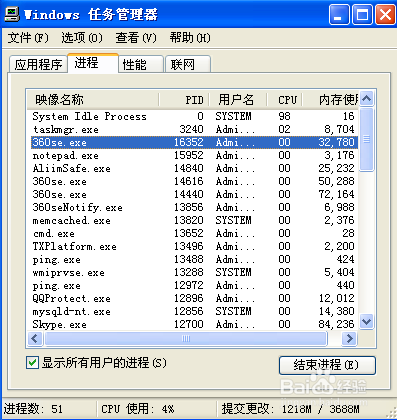Select TXPlatform.exe process
Image resolution: width=397 pixels, height=420 pixels.
click(193, 246)
